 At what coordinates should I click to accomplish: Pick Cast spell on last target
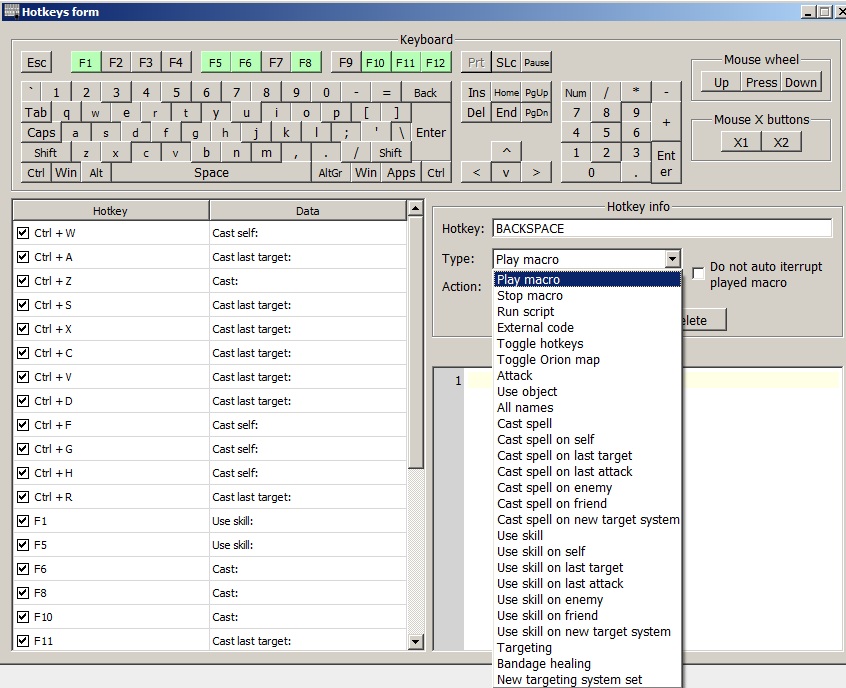tap(587, 455)
